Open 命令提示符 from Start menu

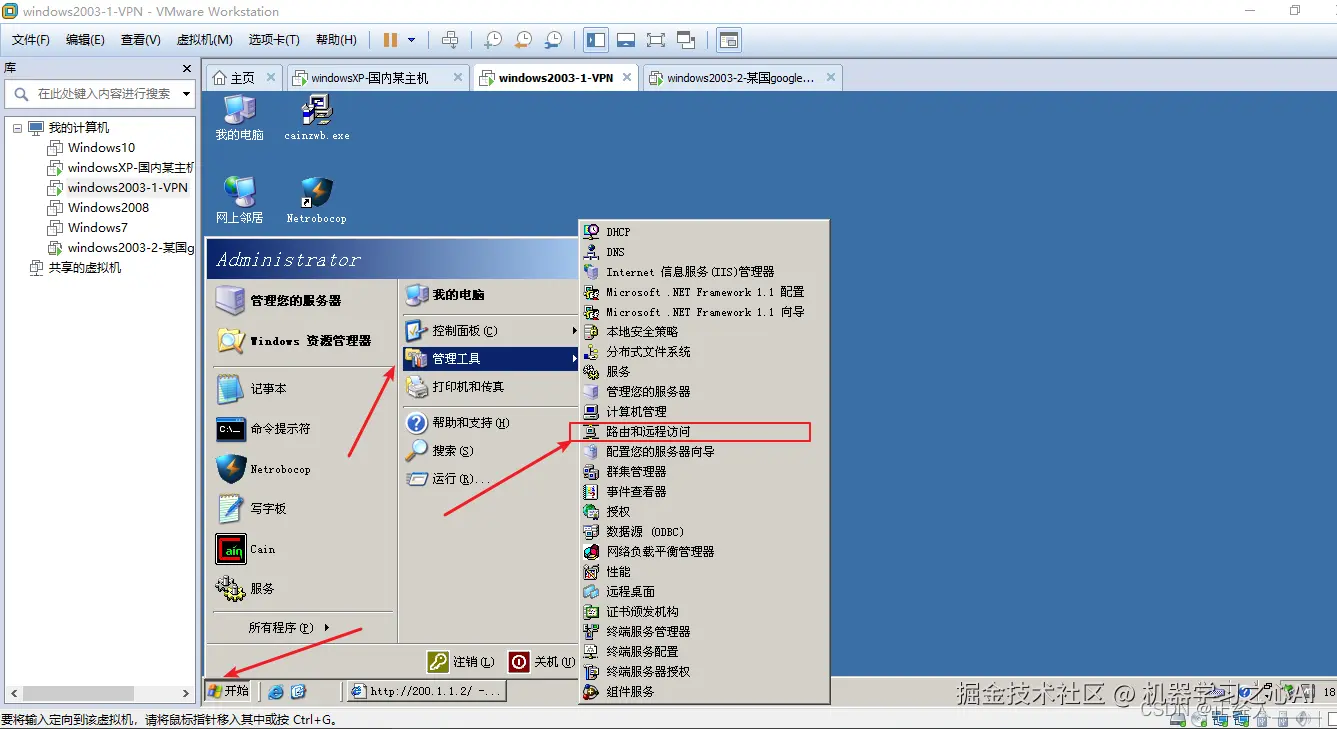click(301, 428)
